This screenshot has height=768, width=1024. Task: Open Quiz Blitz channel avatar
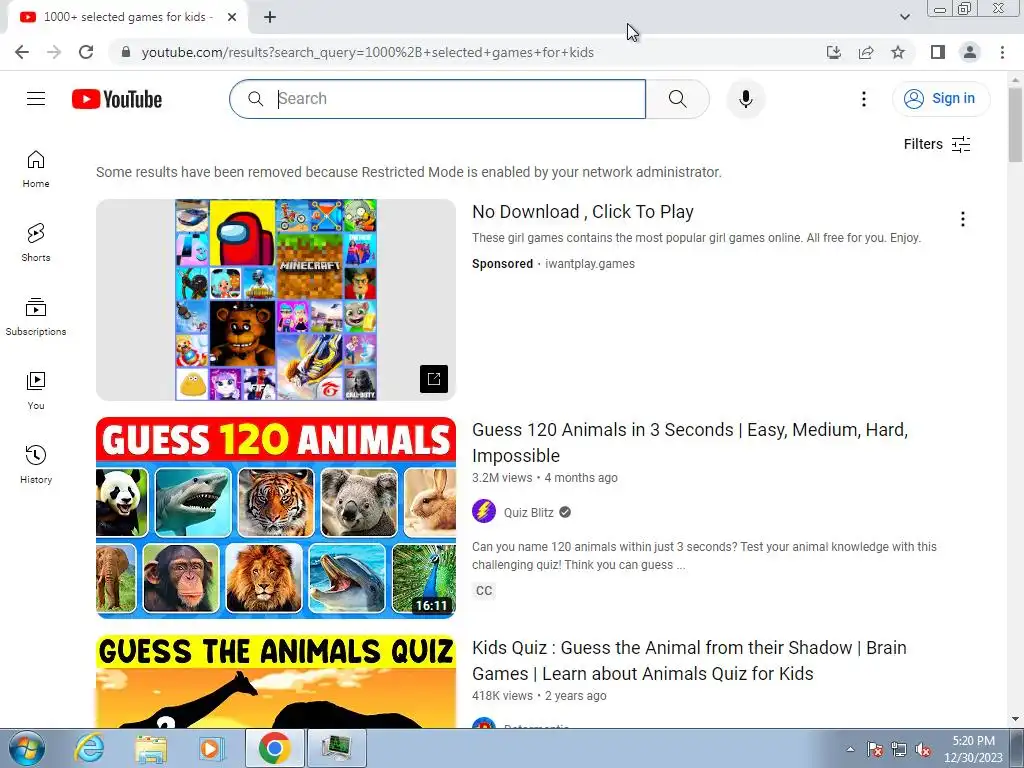tap(484, 511)
